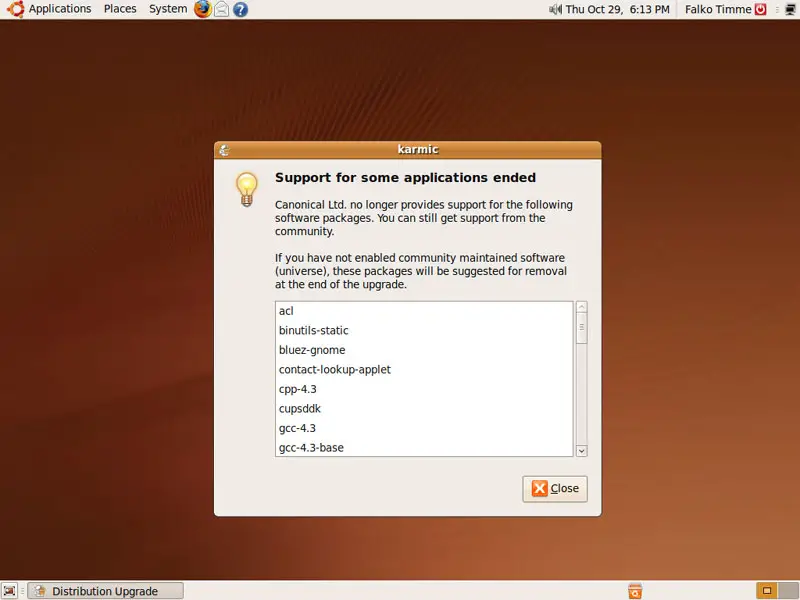This screenshot has width=800, height=600.
Task: Click scroll up arrow of package list
Action: pyautogui.click(x=582, y=307)
